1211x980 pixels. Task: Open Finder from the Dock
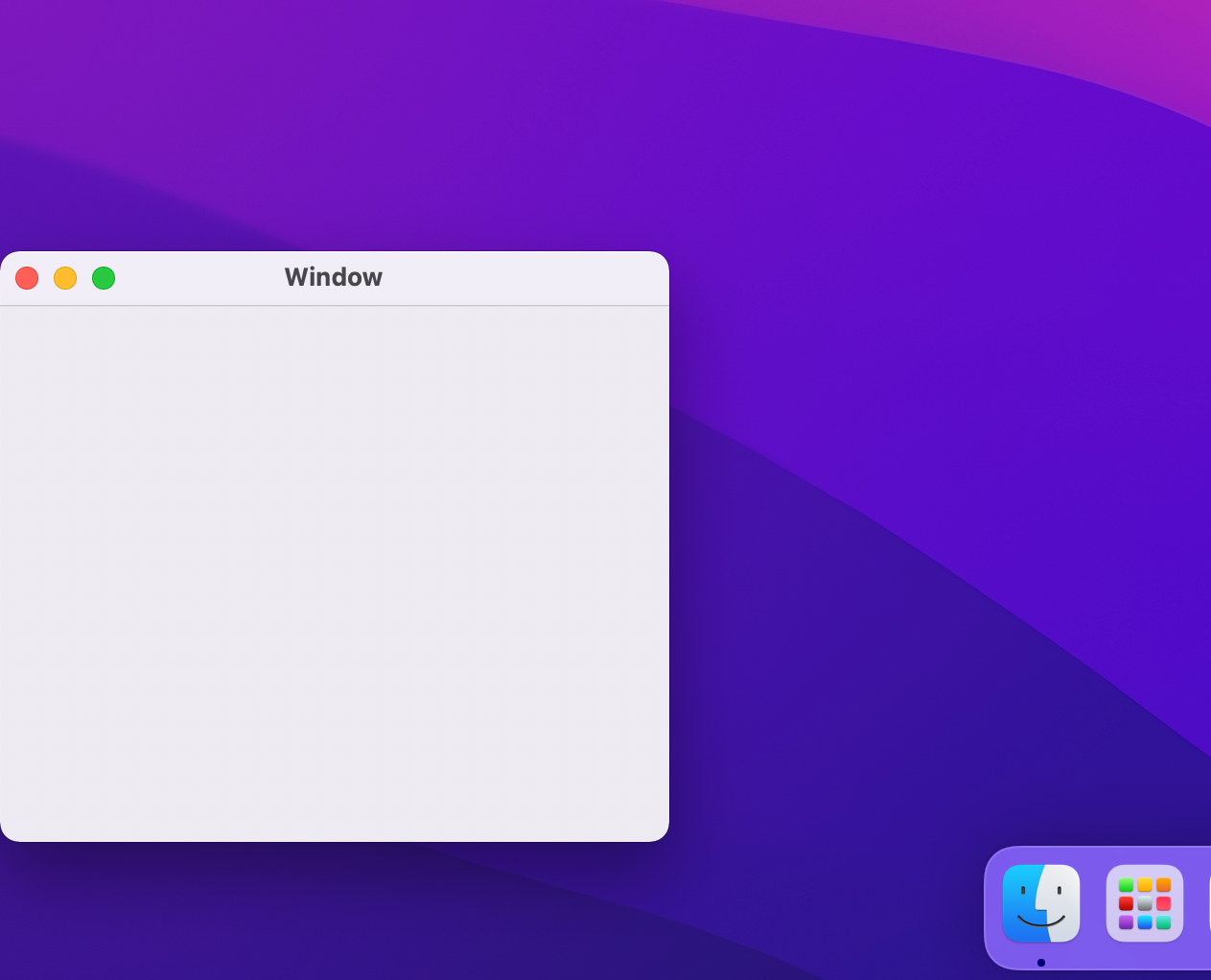1040,903
